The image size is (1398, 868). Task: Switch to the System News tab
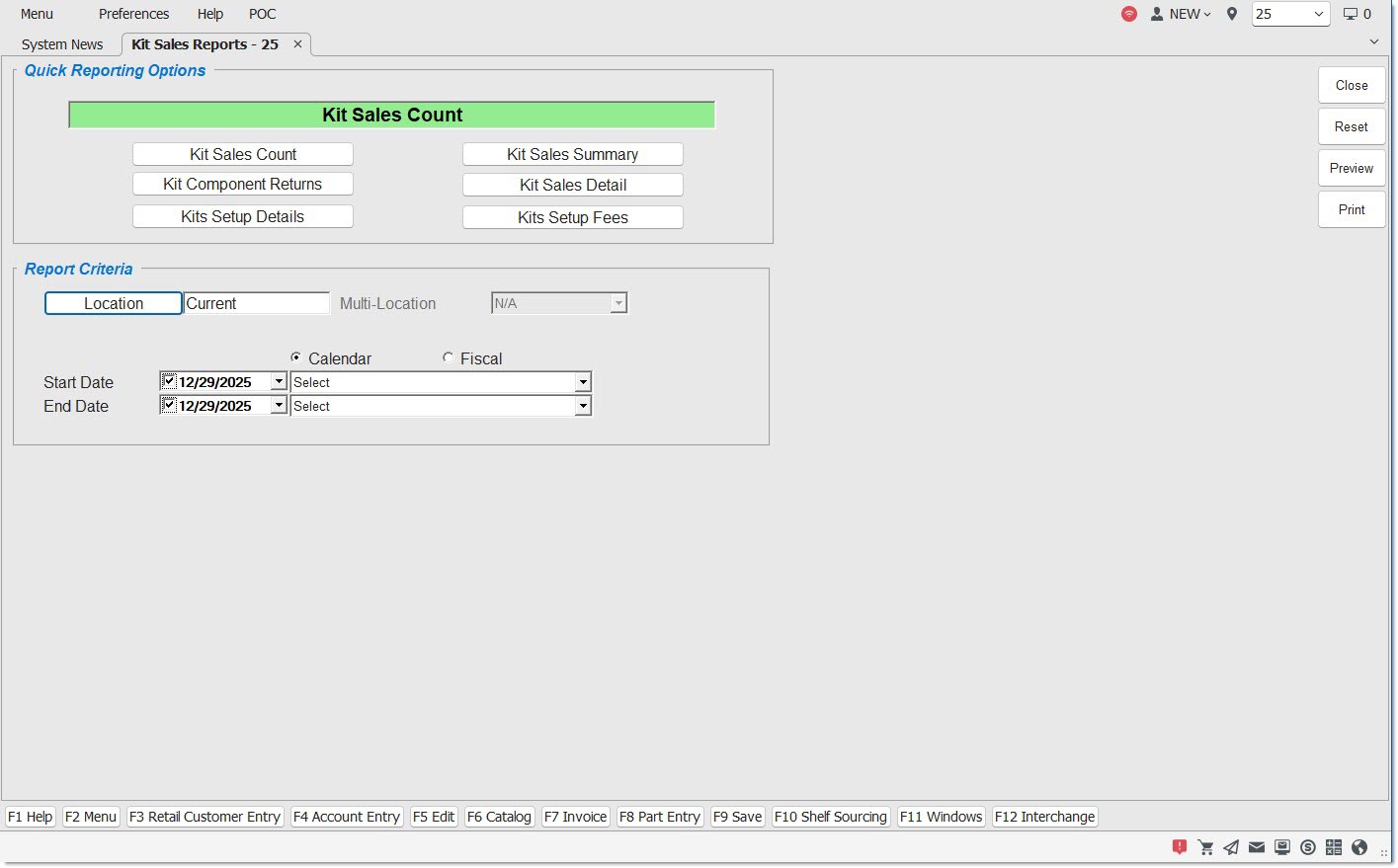point(62,44)
